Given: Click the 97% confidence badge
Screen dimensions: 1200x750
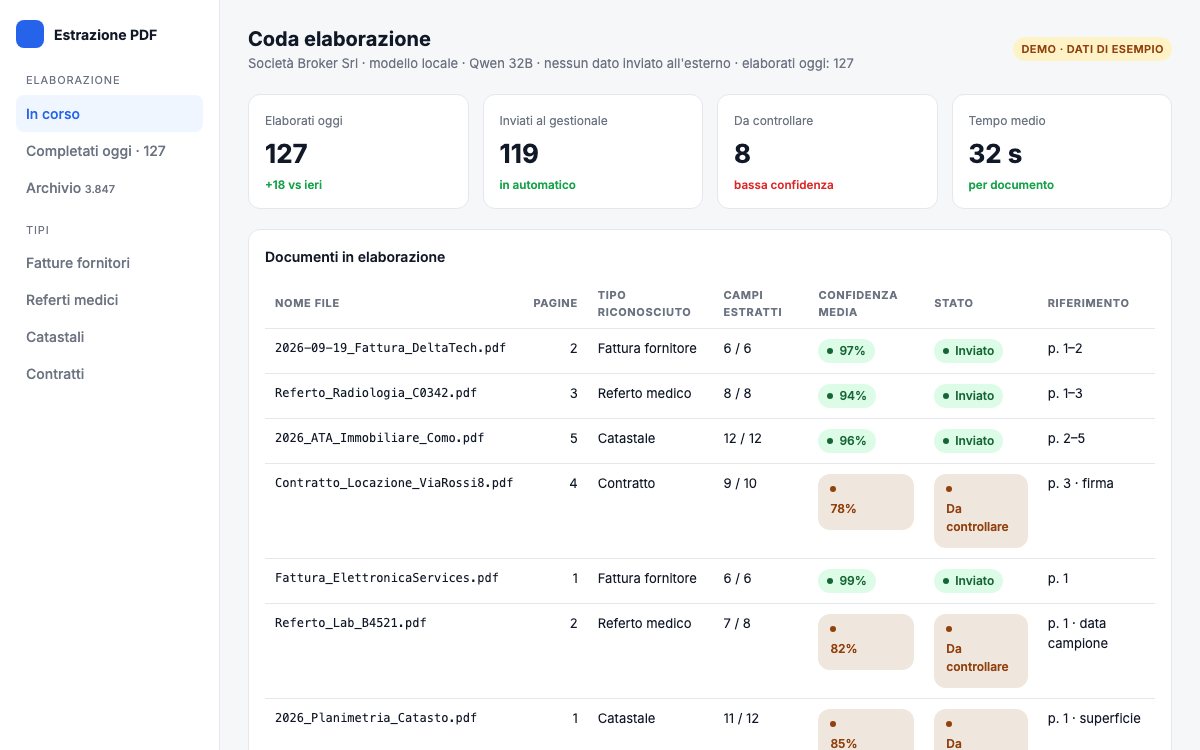Looking at the screenshot, I should [847, 351].
